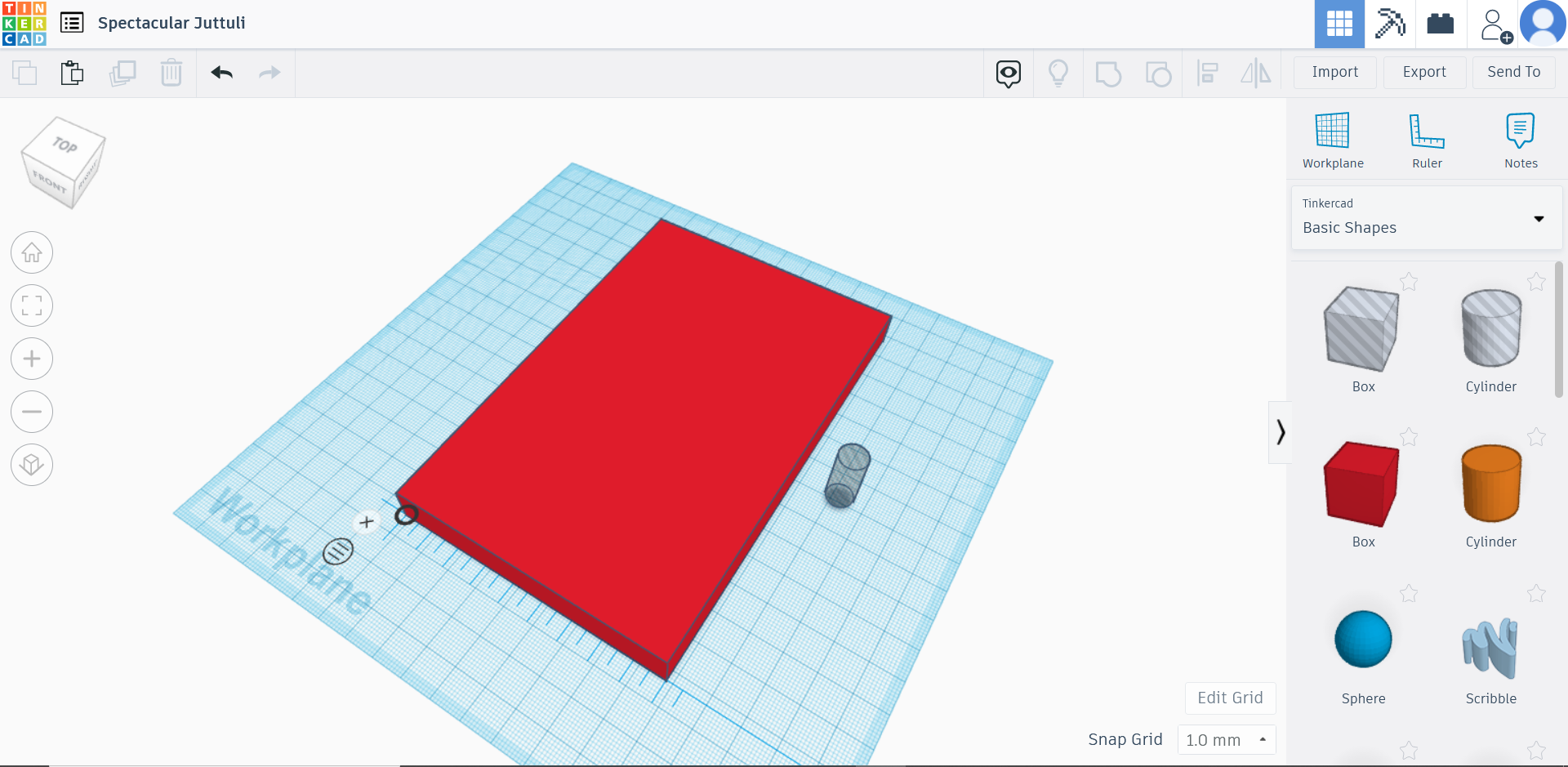Viewport: 1568px width, 767px height.
Task: Click the Tinkercad logo
Action: (24, 23)
